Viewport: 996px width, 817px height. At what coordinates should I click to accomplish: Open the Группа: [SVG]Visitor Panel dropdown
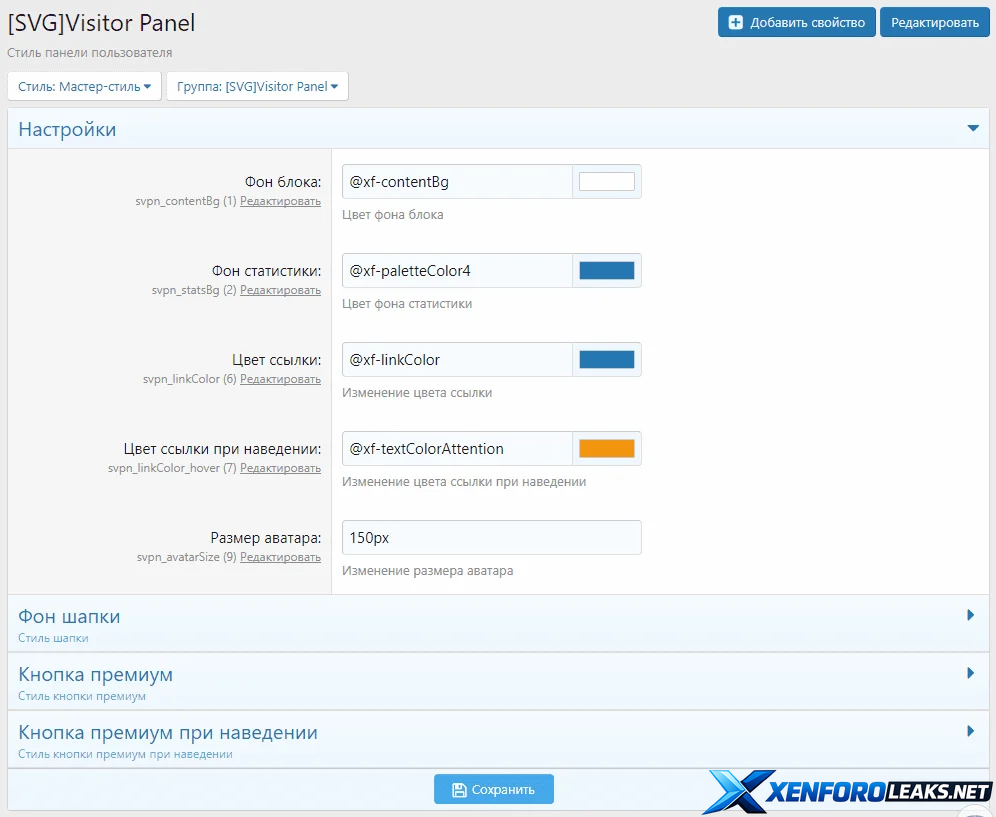pos(257,86)
